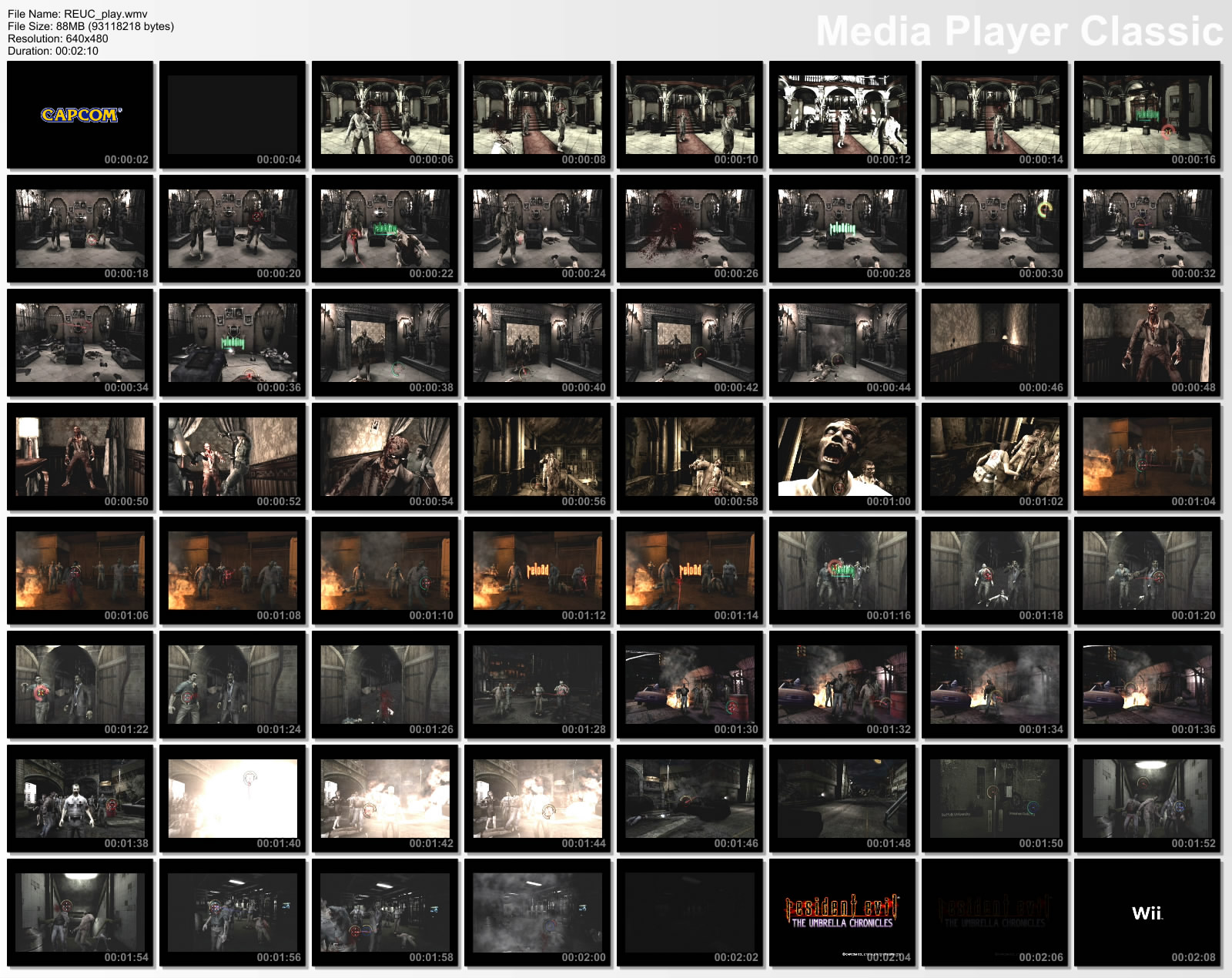Open the doorway zombie thumbnail at 00:00:38
Screen dimensions: 1232x978
click(x=385, y=343)
